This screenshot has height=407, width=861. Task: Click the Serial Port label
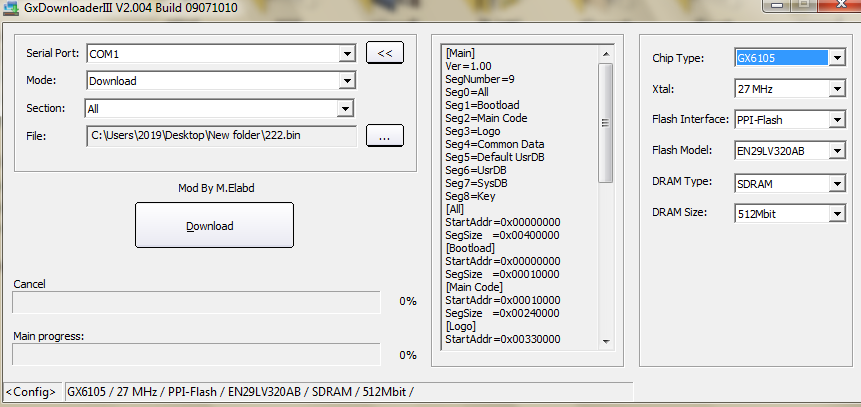pos(53,53)
